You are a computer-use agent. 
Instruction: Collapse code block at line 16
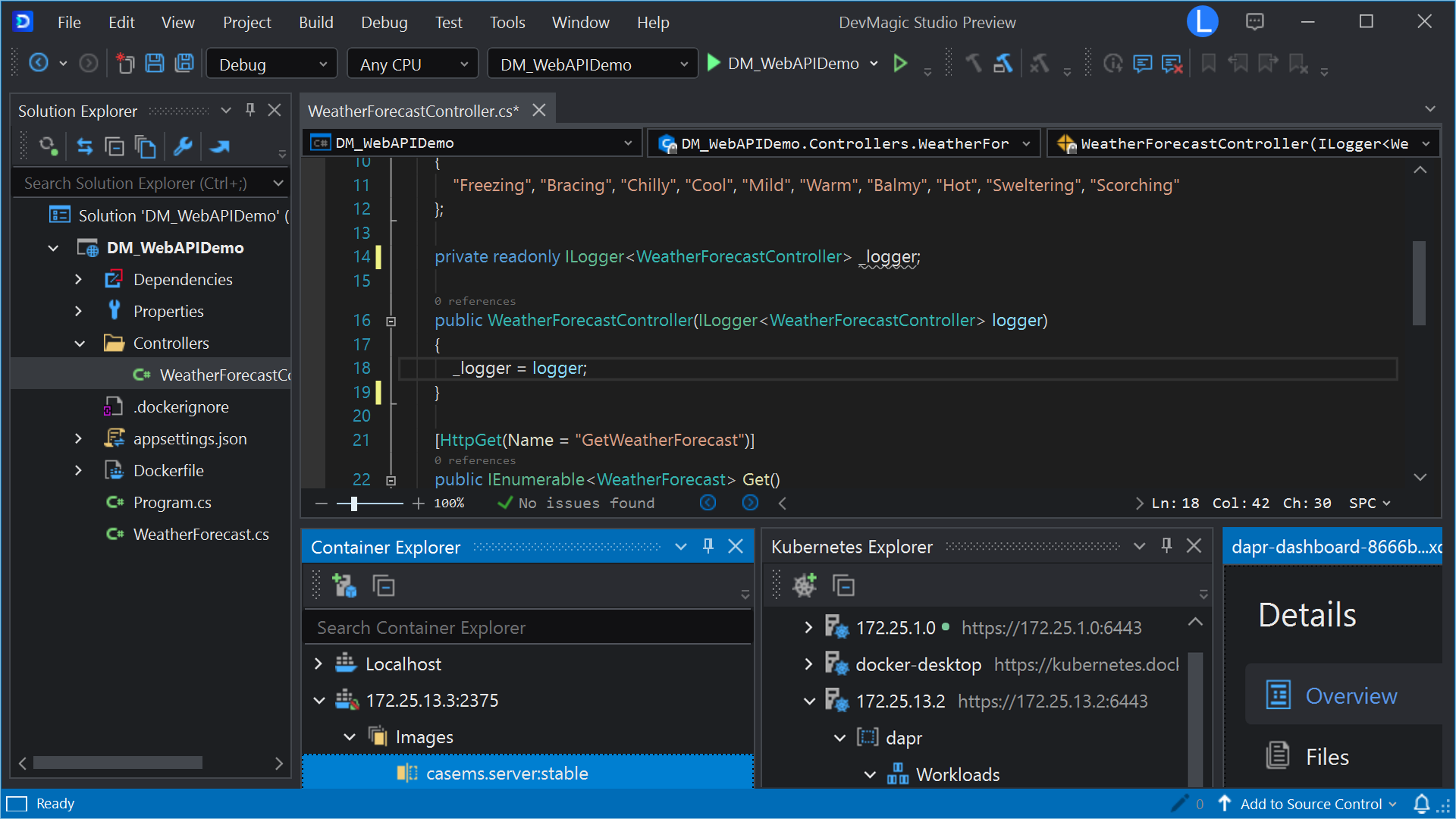pyautogui.click(x=391, y=322)
